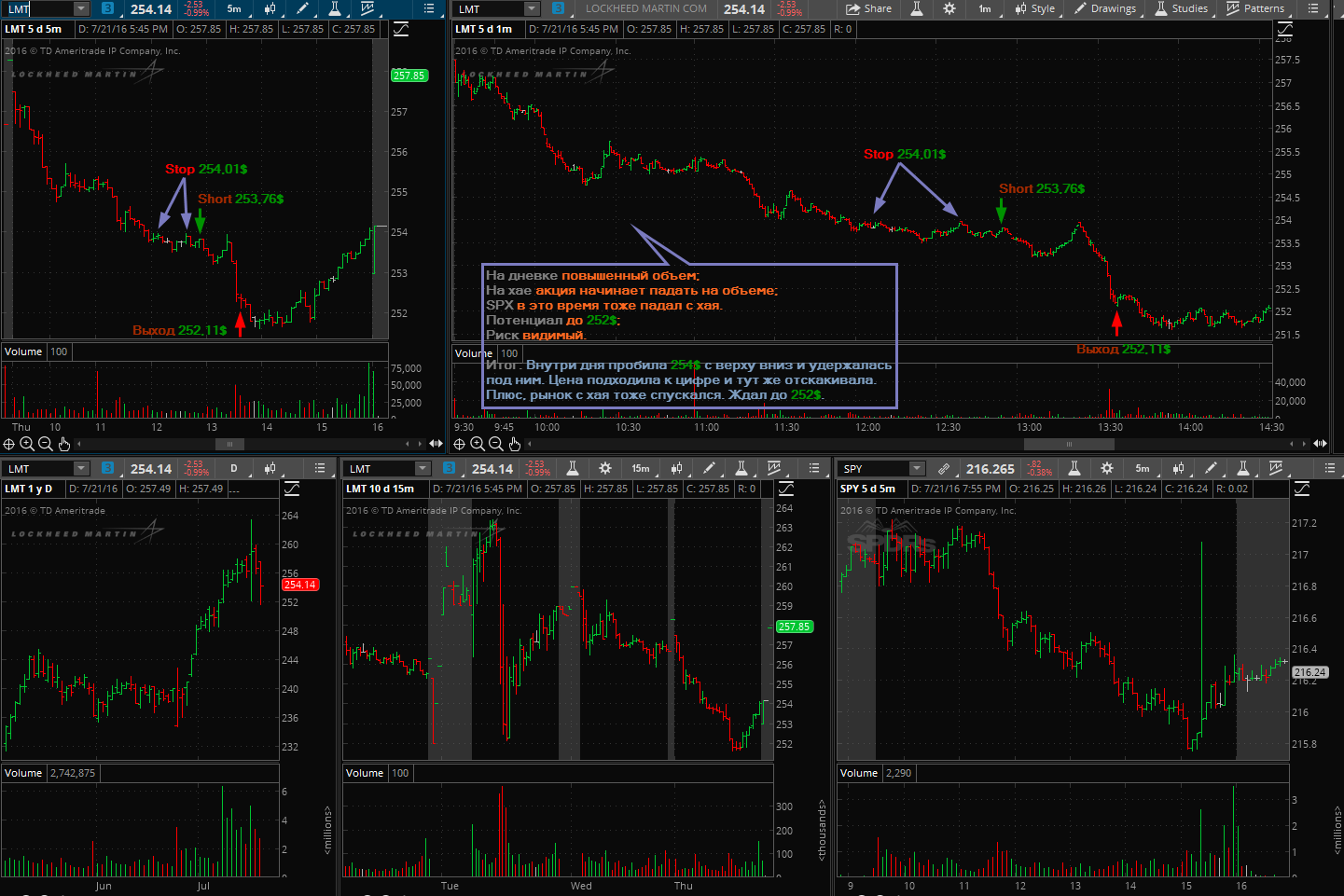
Task: Open Studies flask in the LMT 15m chart
Action: pos(741,468)
